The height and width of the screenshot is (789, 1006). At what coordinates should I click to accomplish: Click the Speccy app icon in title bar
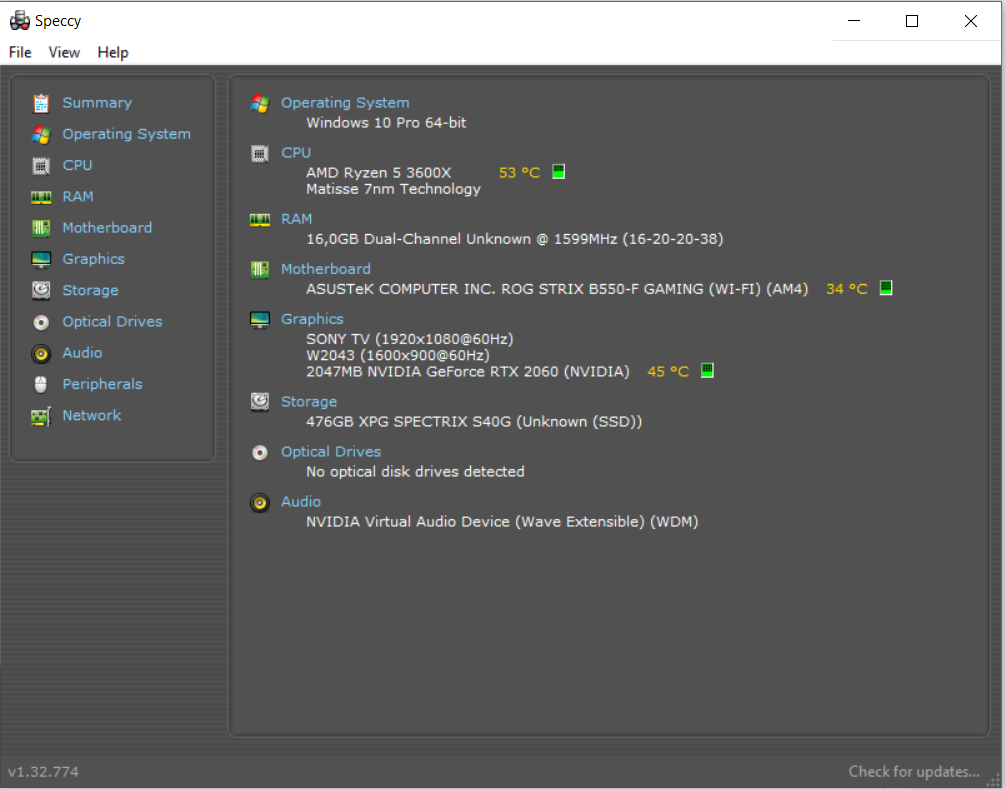tap(20, 21)
